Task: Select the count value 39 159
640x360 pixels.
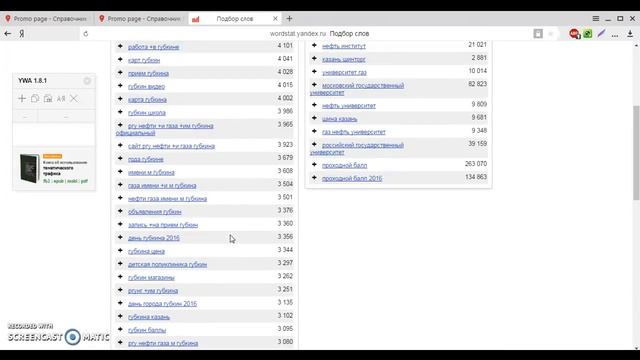Action: tap(478, 144)
